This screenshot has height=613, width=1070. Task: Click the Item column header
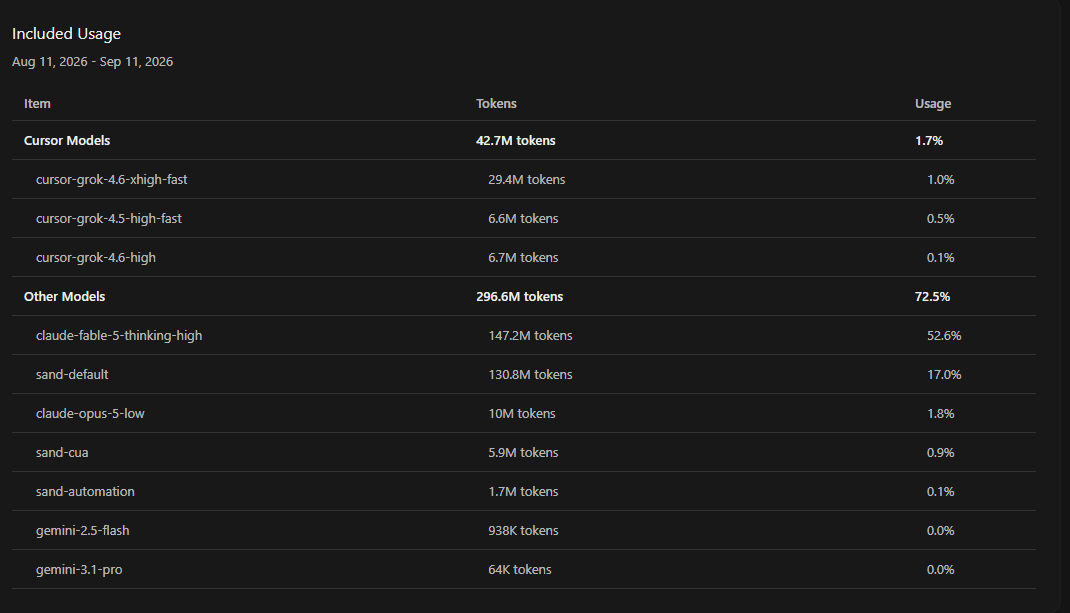point(37,104)
